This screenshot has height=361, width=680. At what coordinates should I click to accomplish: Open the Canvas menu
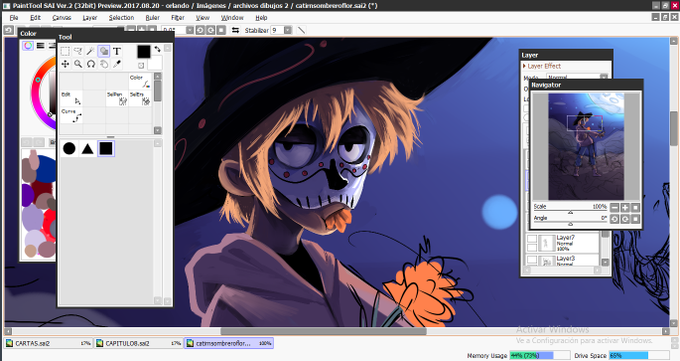click(x=62, y=18)
